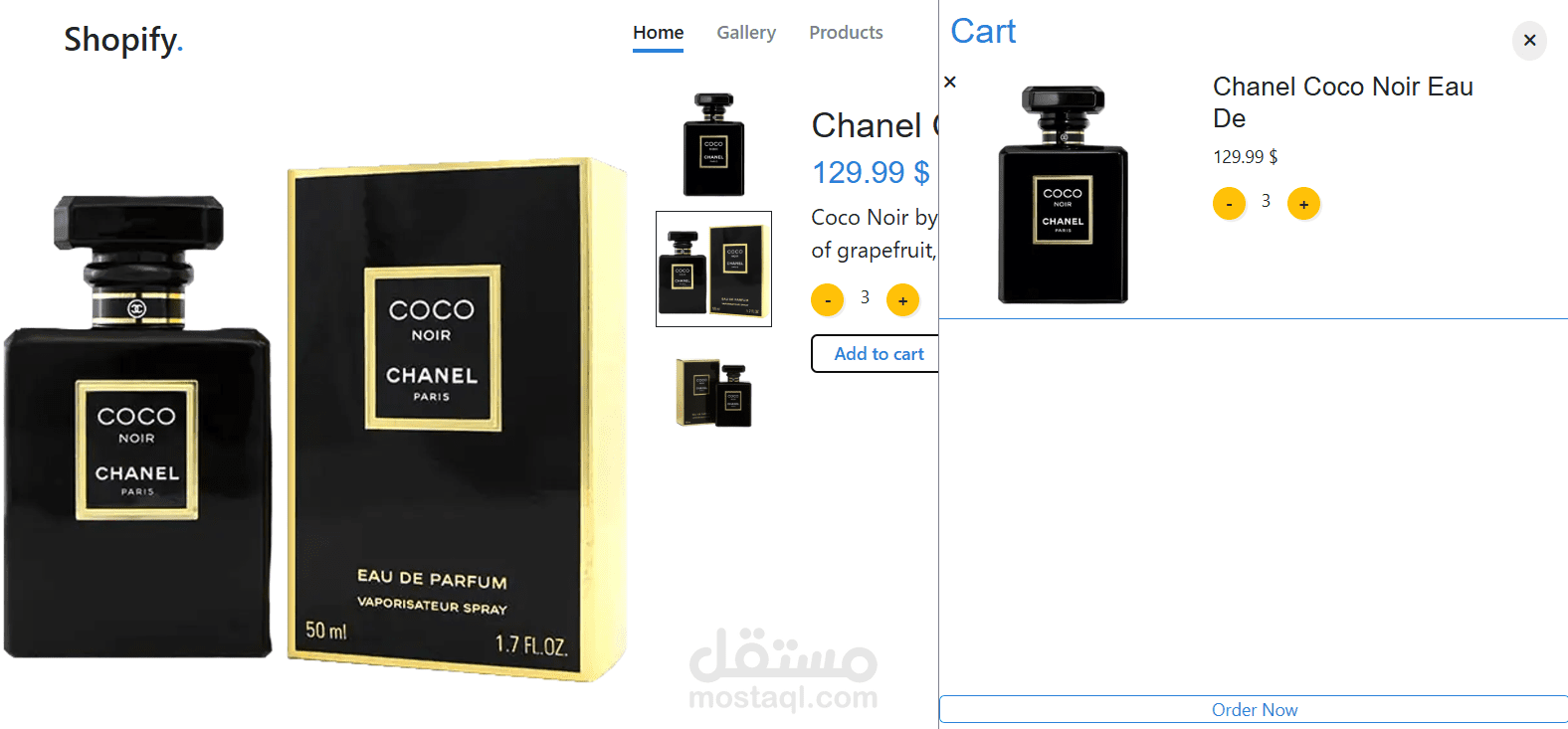Click the Add to cart button
1568x729 pixels.
click(x=876, y=354)
